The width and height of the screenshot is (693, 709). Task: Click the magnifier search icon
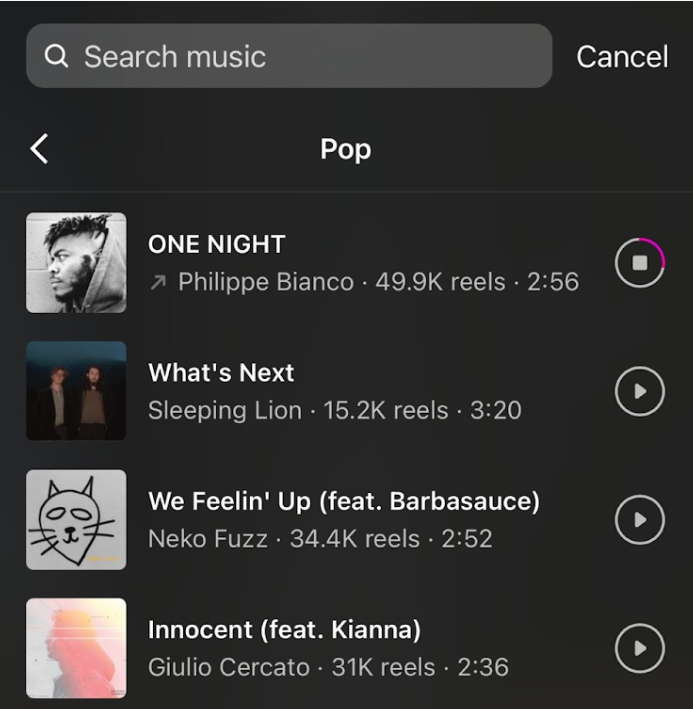(x=57, y=56)
